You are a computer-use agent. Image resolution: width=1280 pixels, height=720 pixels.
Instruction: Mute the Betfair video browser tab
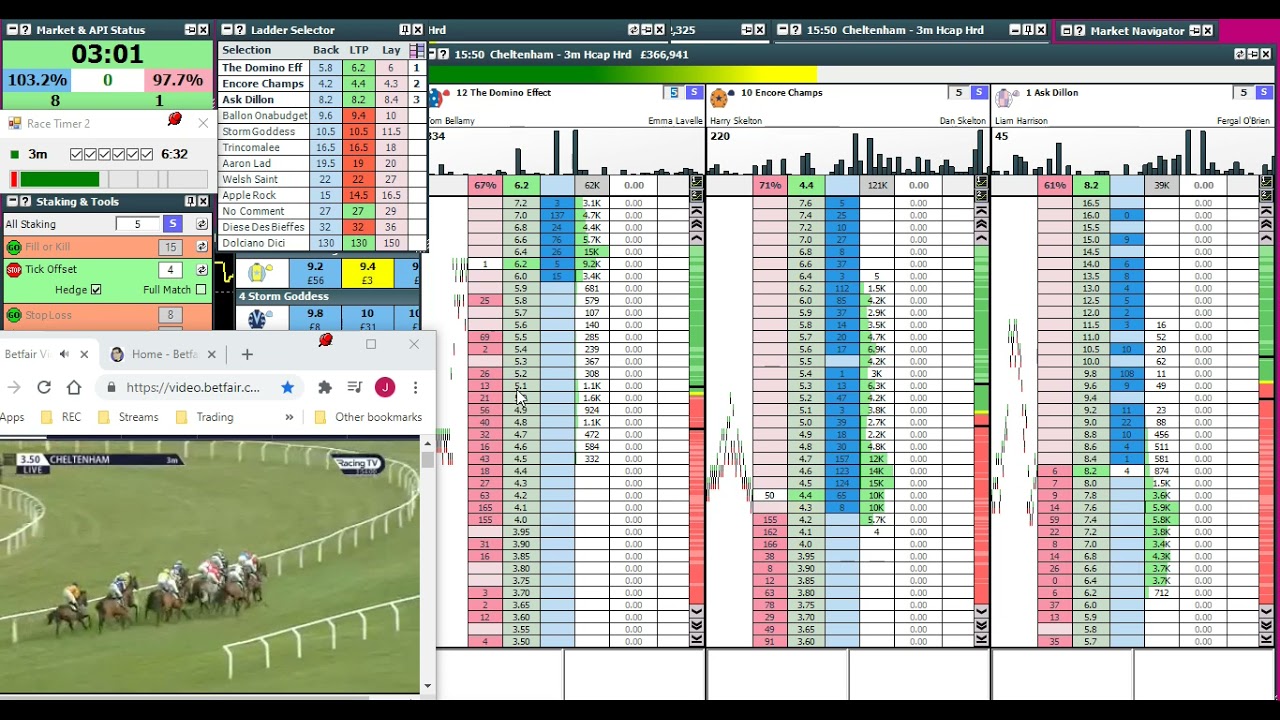pos(64,354)
